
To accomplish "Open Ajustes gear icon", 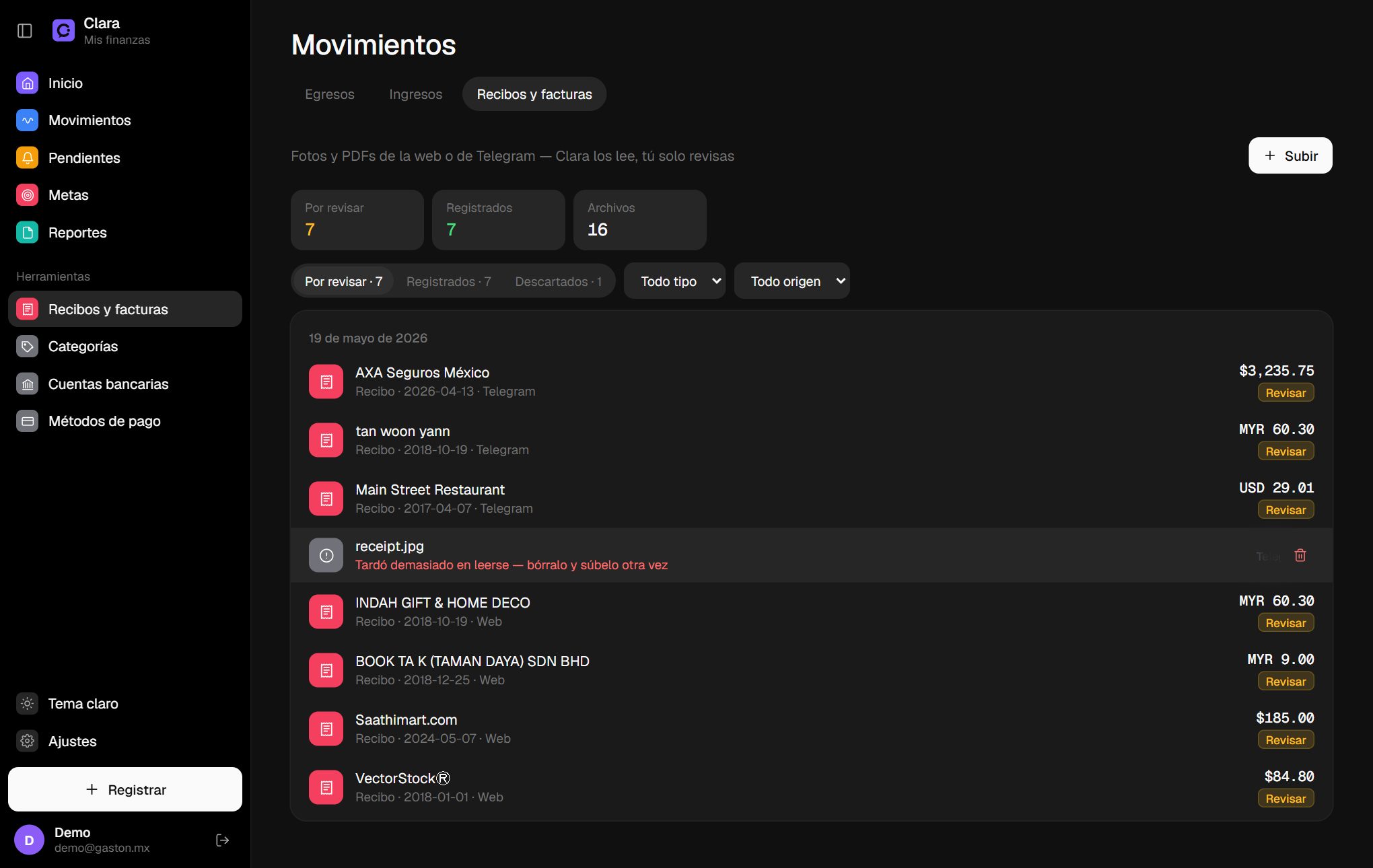I will coord(28,741).
